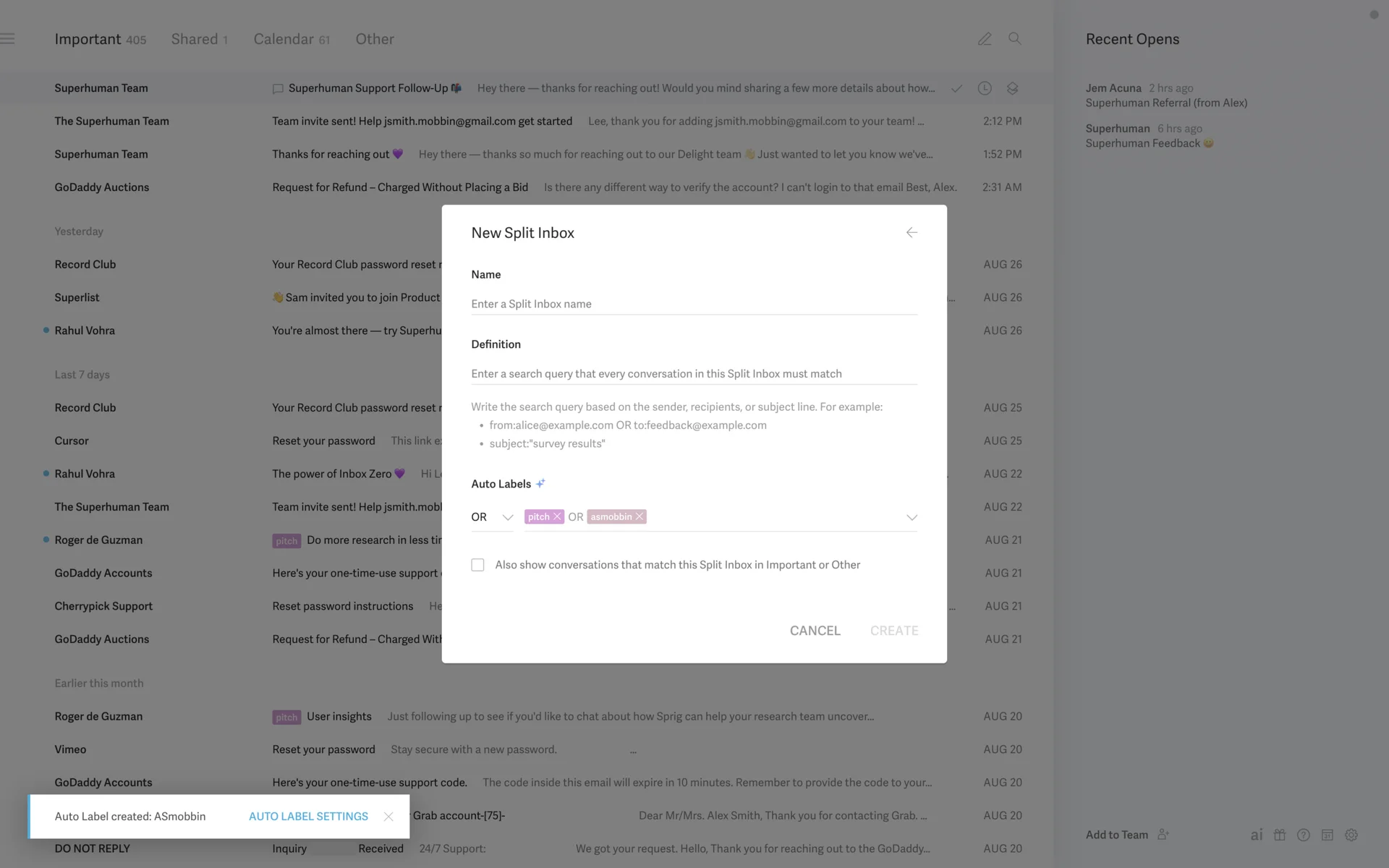Open AUTO LABEL SETTINGS link

[x=308, y=816]
